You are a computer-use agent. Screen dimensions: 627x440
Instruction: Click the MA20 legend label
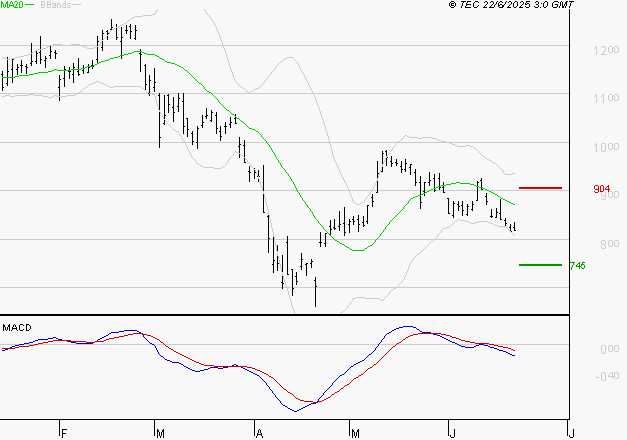pyautogui.click(x=12, y=5)
